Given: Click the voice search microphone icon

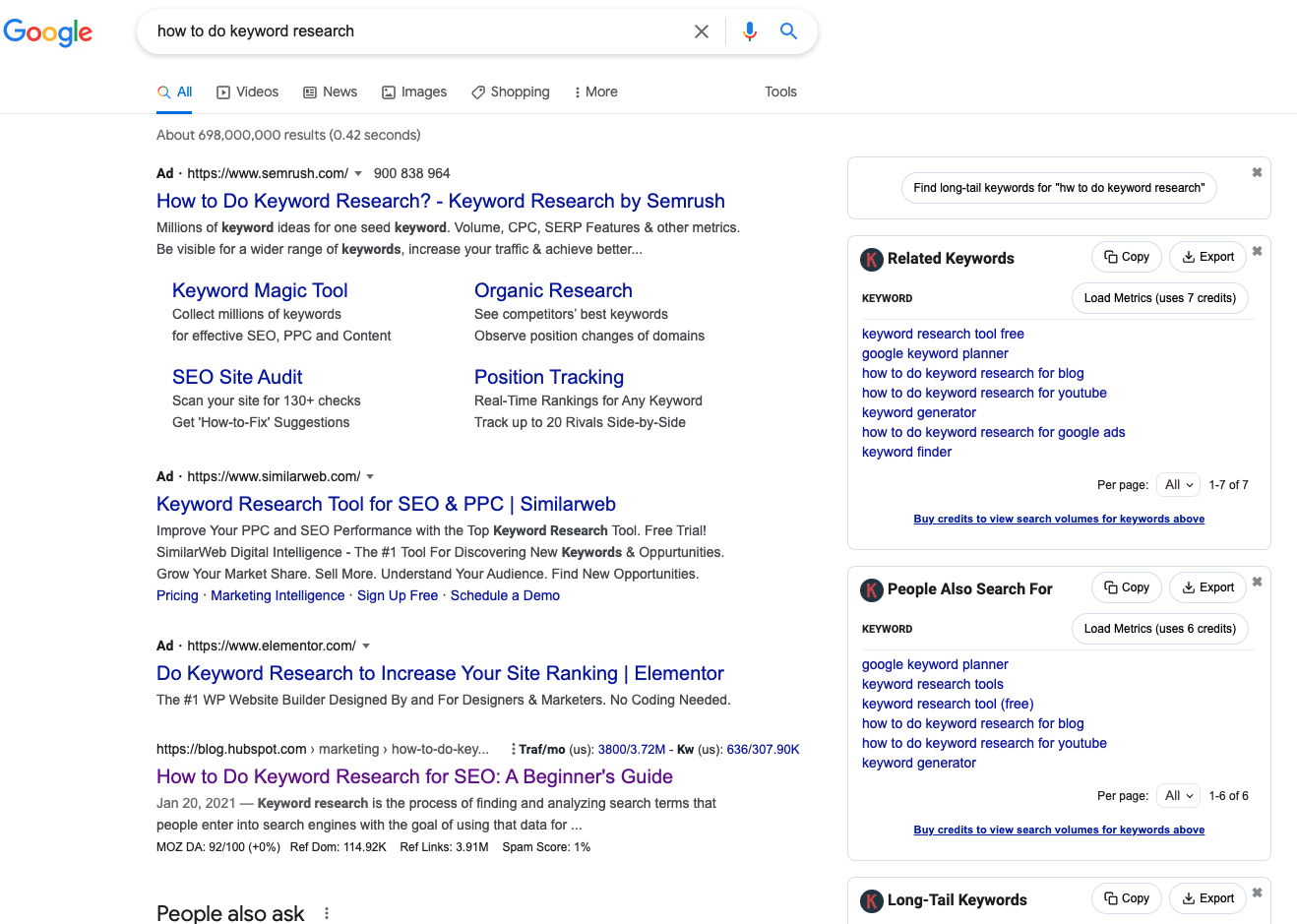Looking at the screenshot, I should (x=749, y=31).
